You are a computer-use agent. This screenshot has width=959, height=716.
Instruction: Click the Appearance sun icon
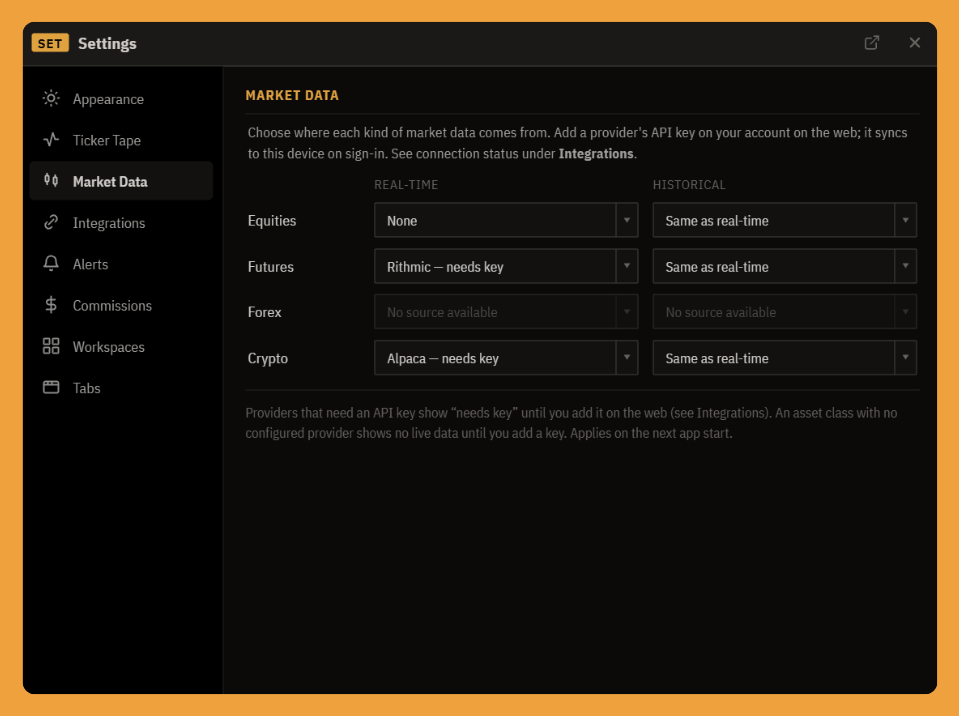[51, 98]
